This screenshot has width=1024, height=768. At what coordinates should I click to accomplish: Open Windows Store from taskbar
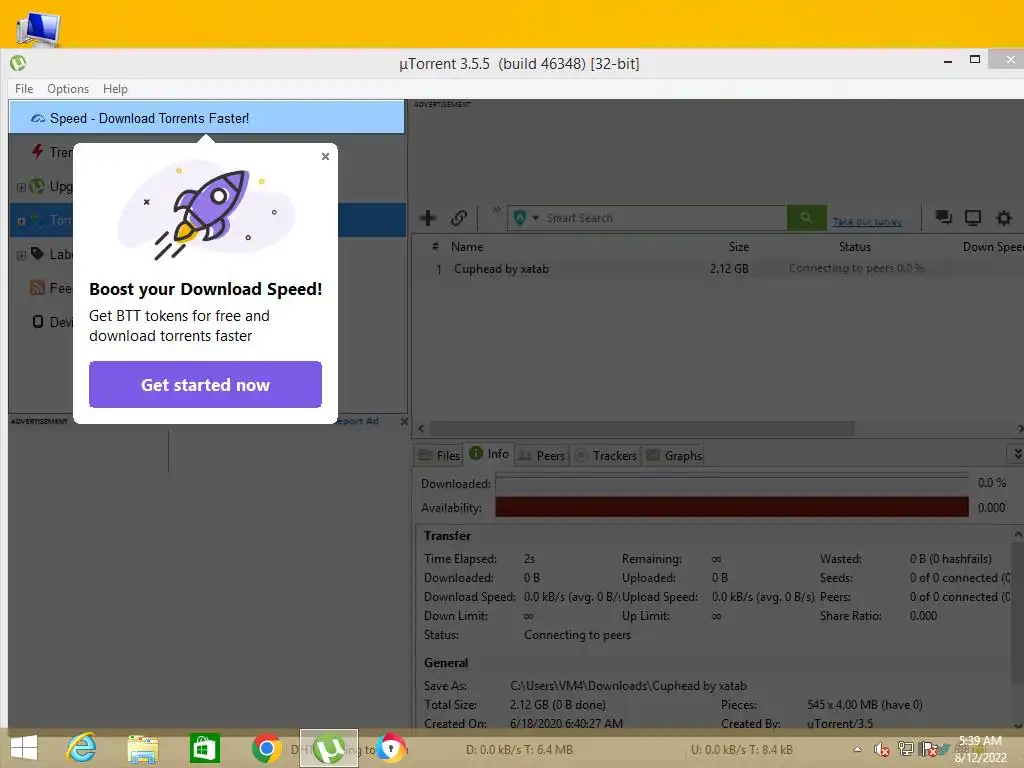click(x=204, y=748)
